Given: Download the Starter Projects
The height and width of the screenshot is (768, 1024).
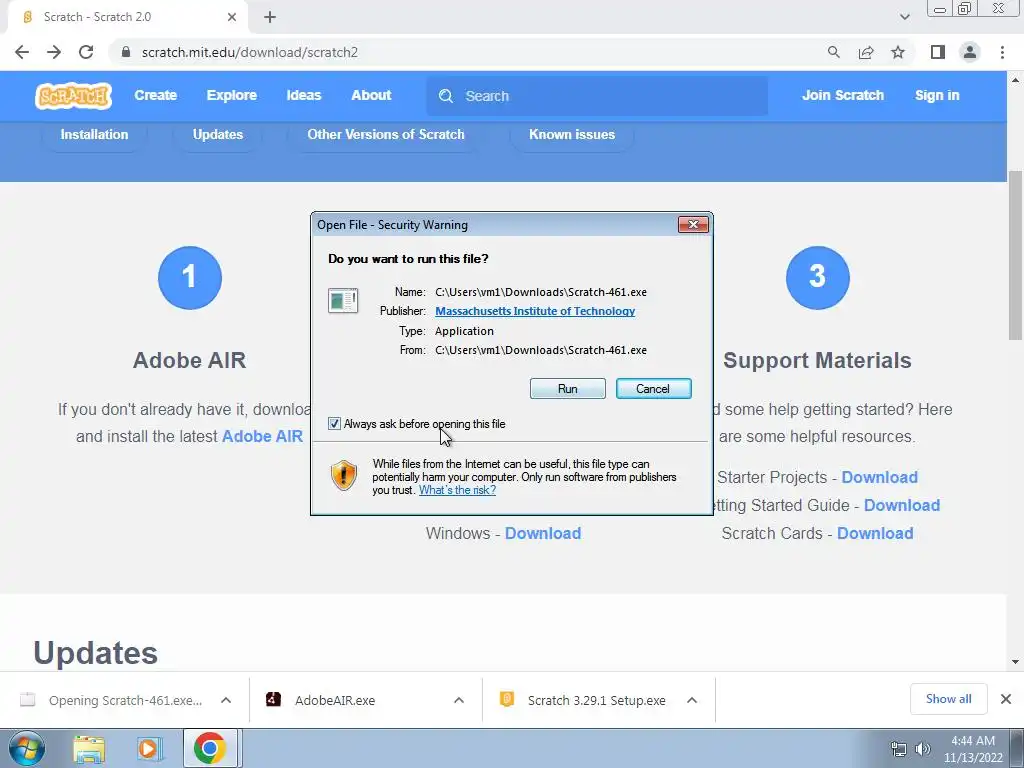Looking at the screenshot, I should 880,477.
